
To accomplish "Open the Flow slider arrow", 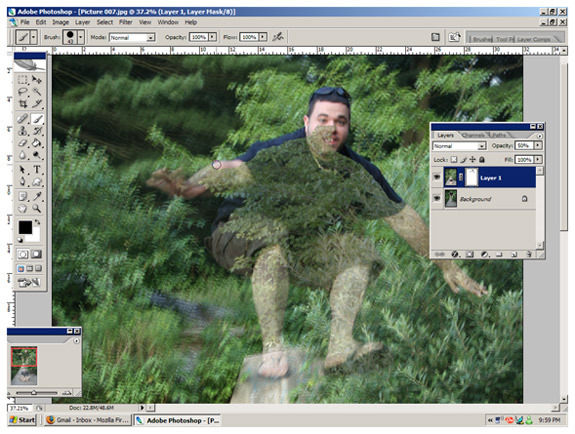I will tap(263, 37).
